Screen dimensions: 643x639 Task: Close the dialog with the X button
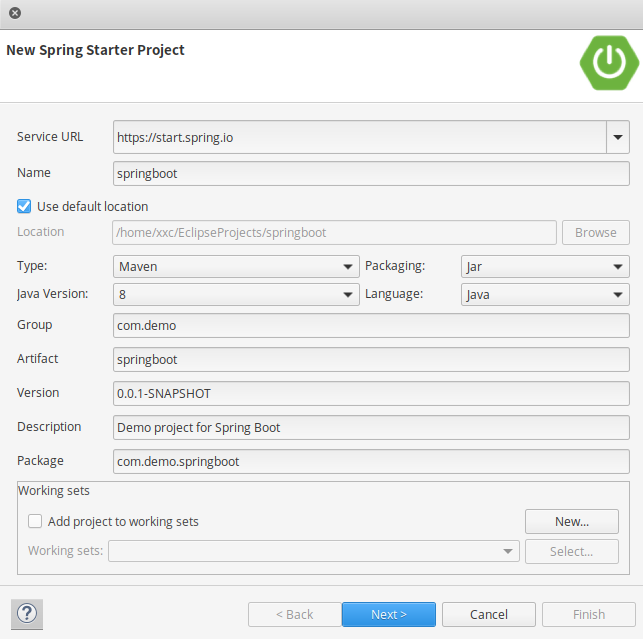(15, 14)
